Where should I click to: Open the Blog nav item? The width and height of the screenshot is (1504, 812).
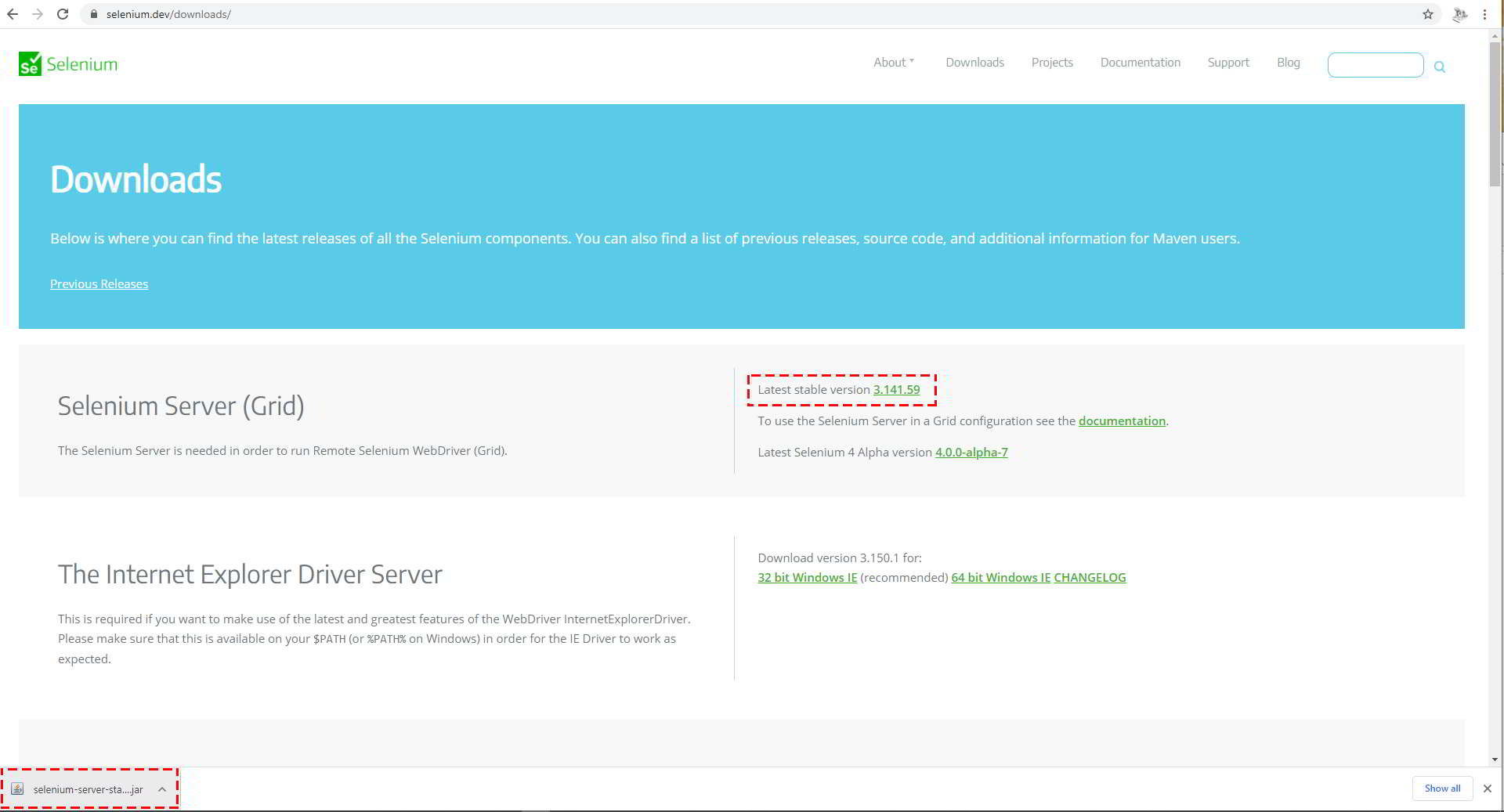pos(1288,63)
